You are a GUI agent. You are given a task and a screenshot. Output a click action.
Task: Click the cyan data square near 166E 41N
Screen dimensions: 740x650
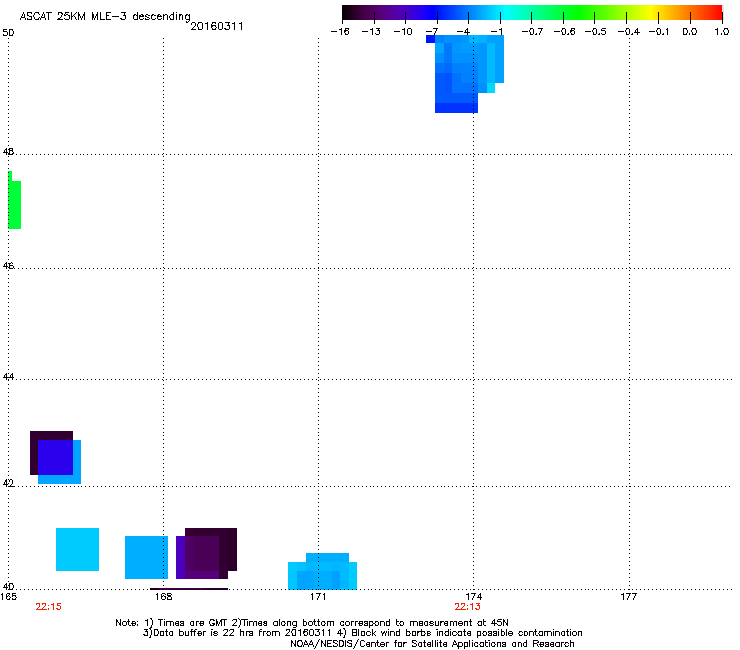(77, 549)
